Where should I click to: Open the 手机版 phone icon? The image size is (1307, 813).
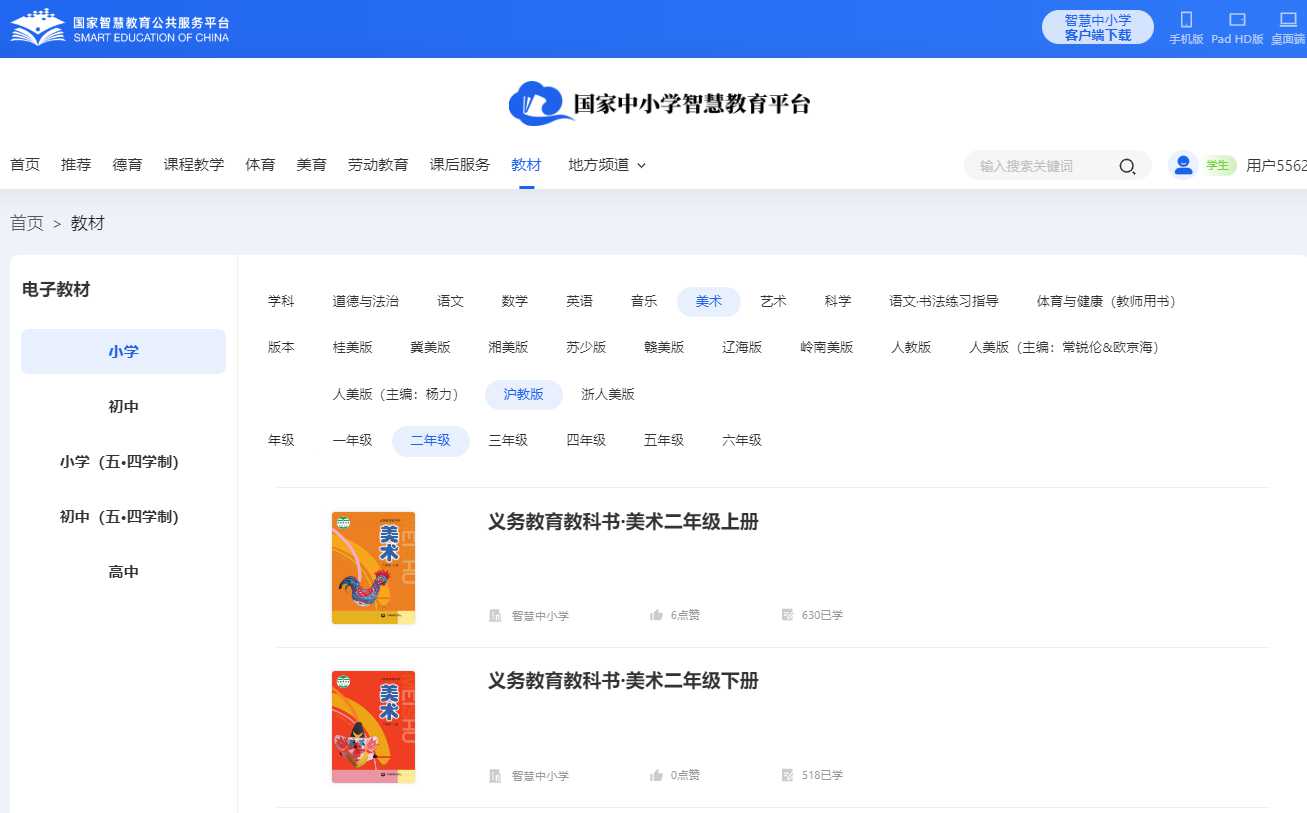point(1187,19)
